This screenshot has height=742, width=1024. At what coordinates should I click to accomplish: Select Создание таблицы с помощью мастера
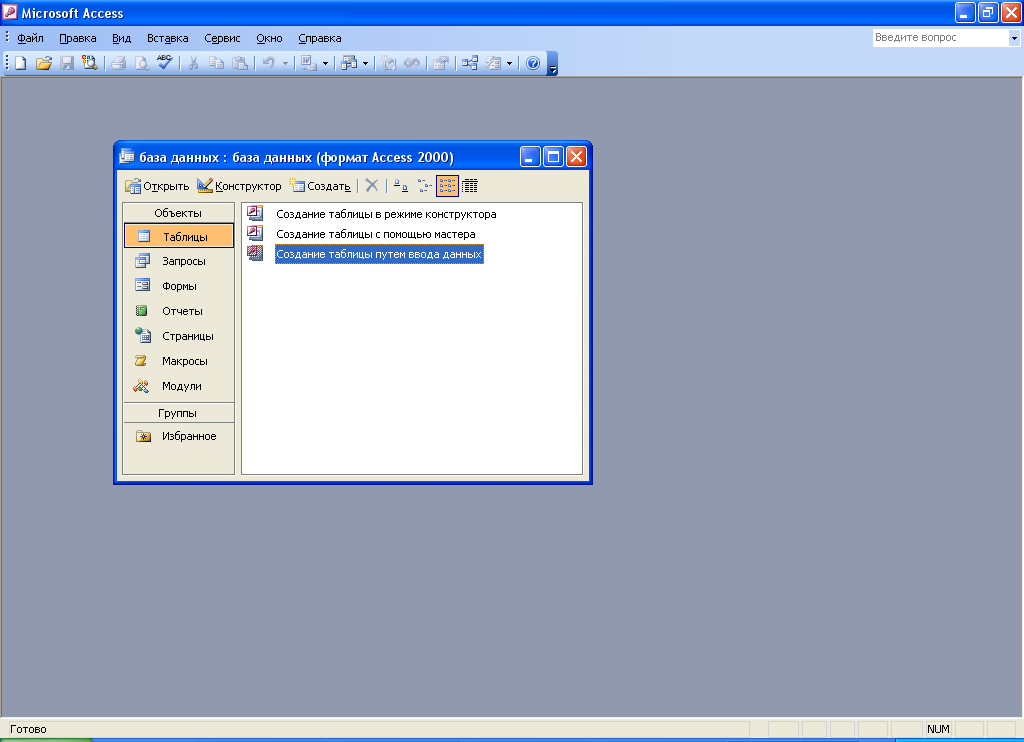pos(361,234)
